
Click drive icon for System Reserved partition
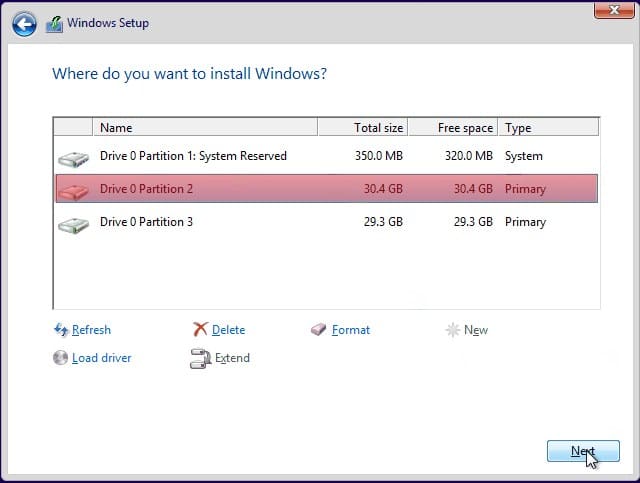73,159
